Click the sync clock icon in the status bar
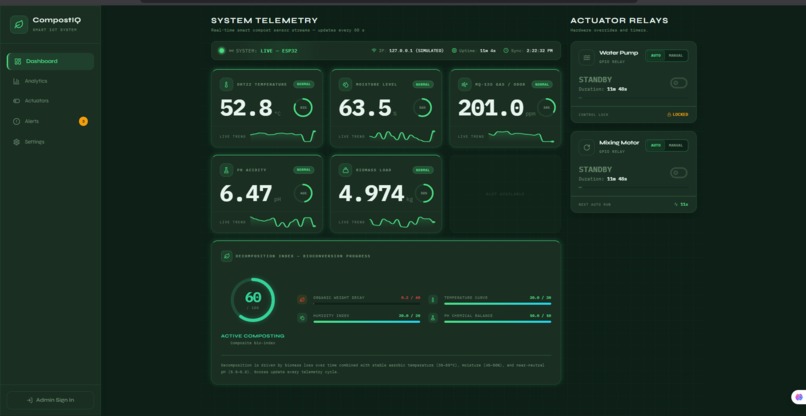806x416 pixels. tap(506, 51)
